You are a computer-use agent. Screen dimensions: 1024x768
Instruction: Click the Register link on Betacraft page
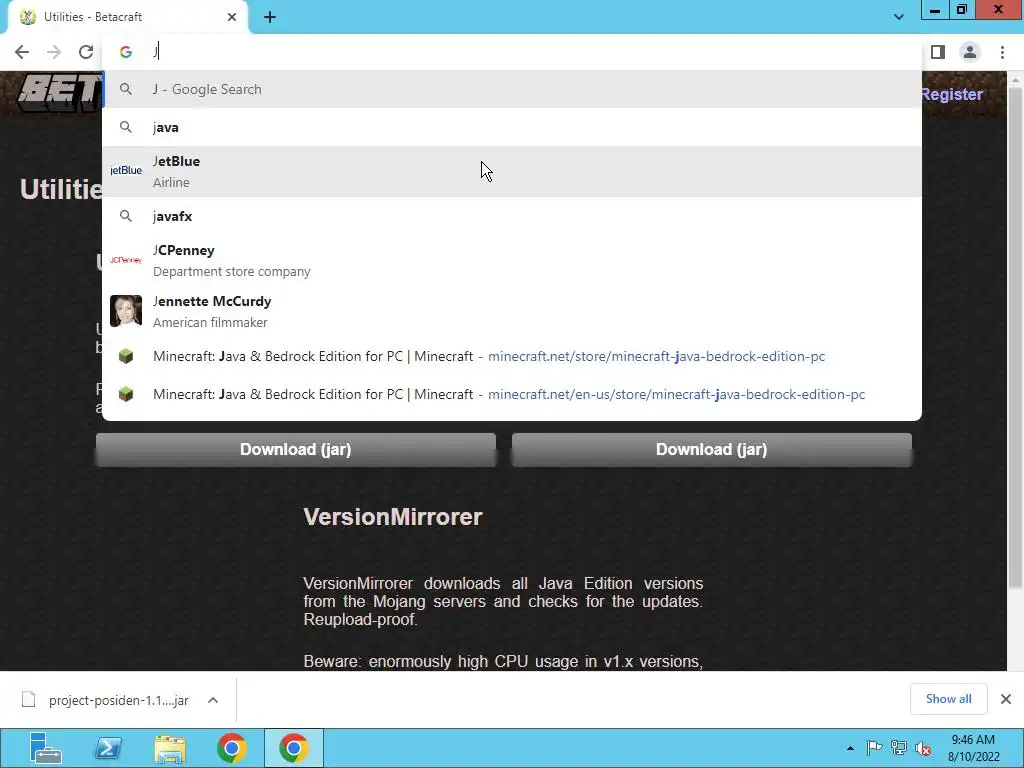(952, 94)
